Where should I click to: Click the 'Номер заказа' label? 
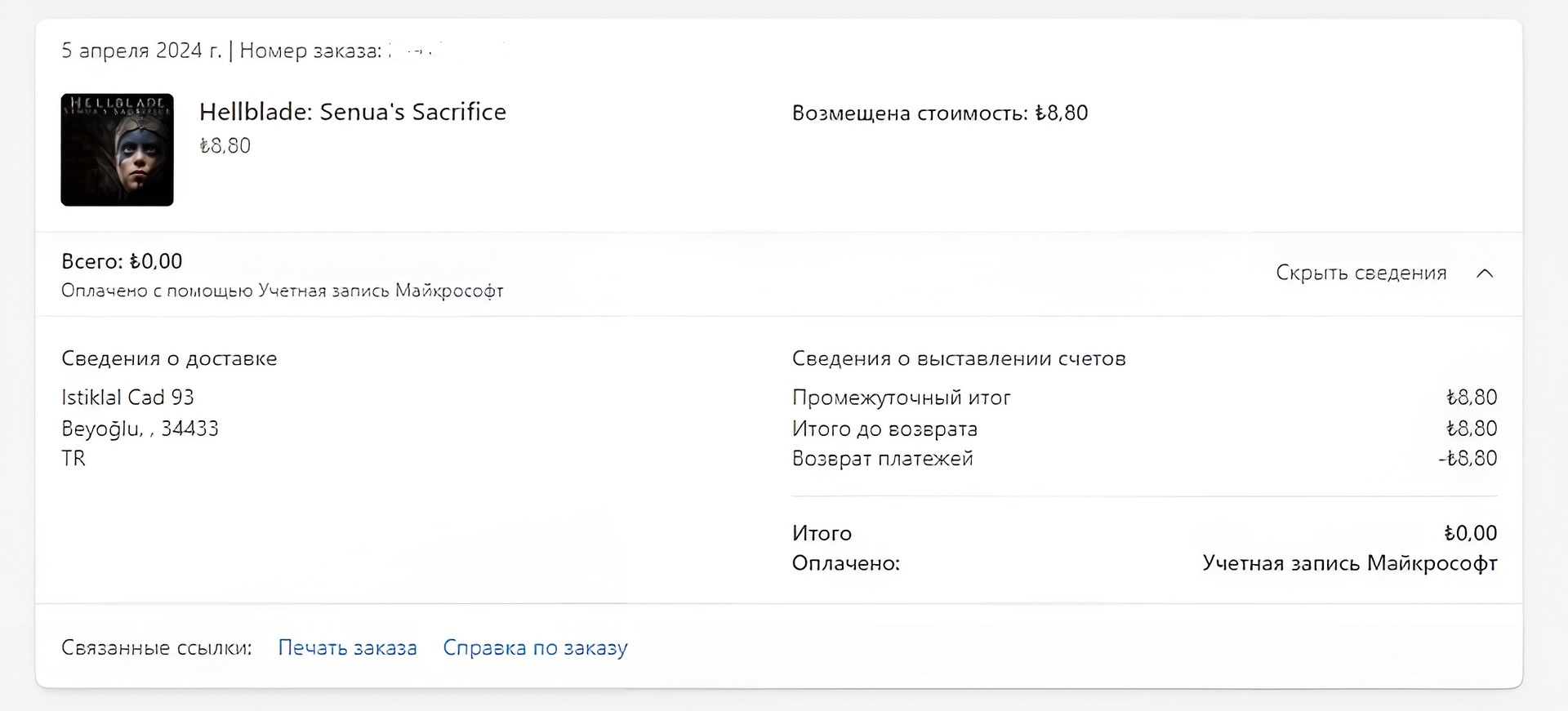coord(310,51)
